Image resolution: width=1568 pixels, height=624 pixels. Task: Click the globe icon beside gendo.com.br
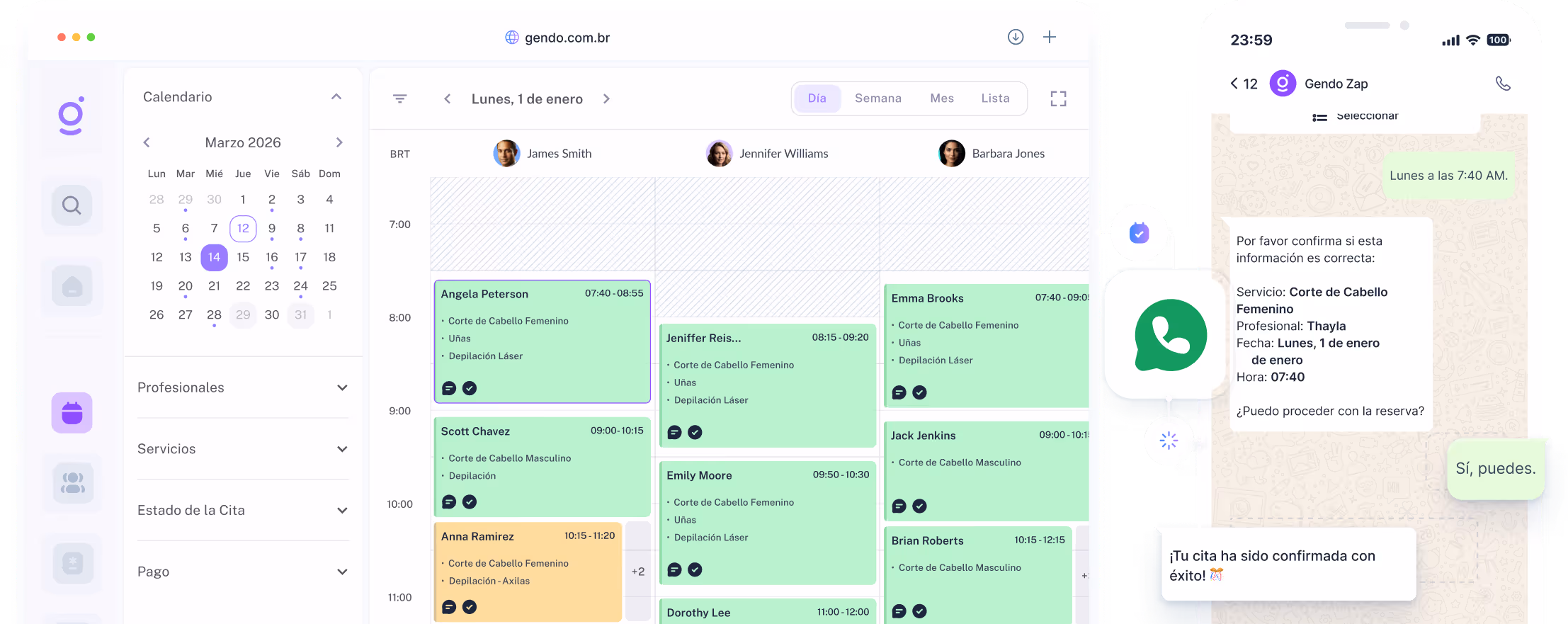click(x=512, y=38)
